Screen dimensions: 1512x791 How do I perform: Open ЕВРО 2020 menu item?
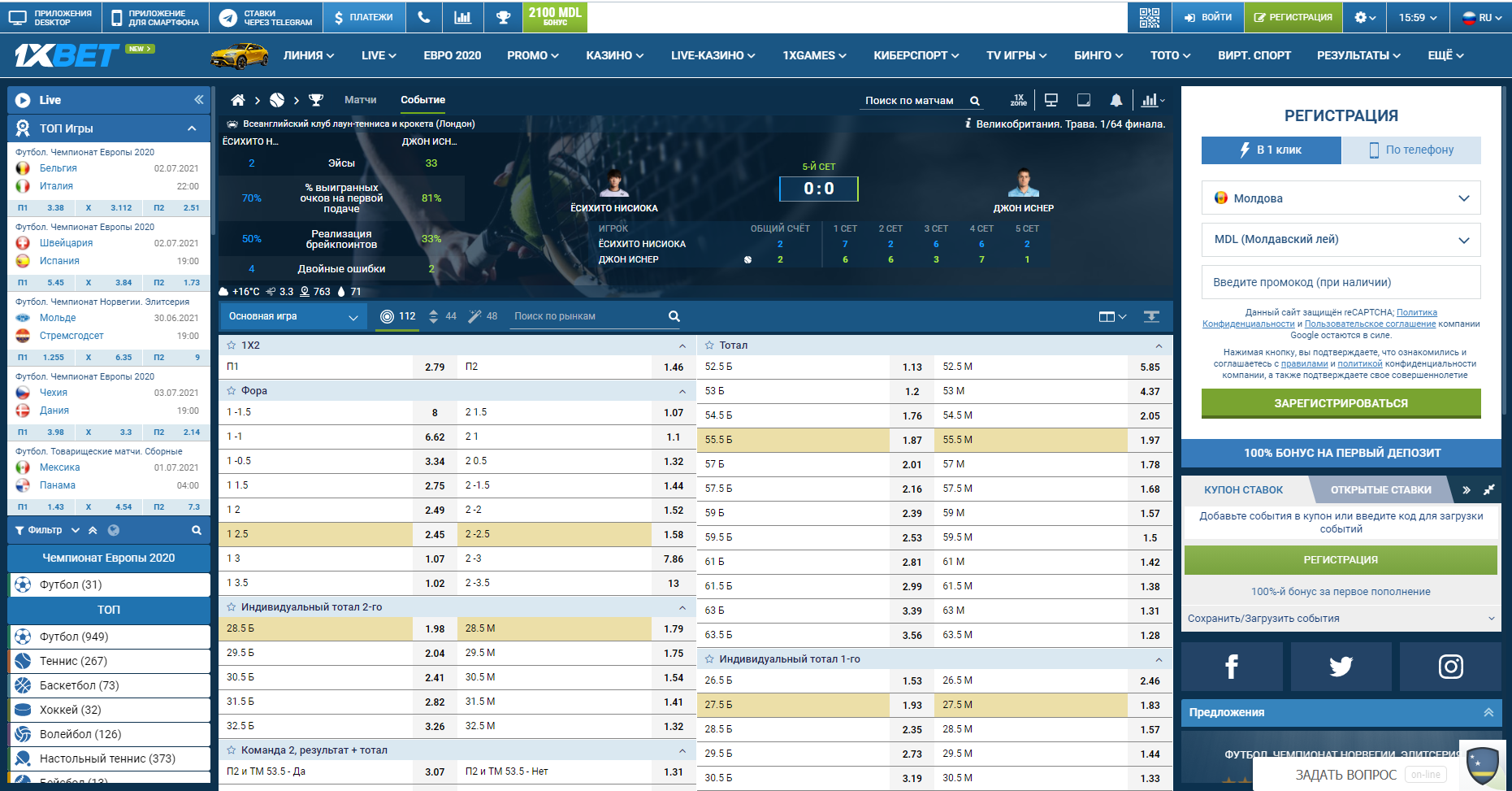click(453, 55)
